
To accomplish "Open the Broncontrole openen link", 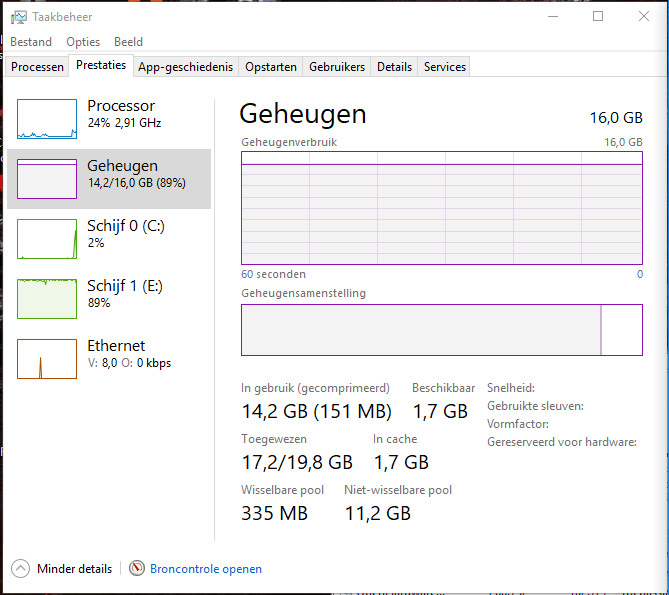I will [x=206, y=569].
